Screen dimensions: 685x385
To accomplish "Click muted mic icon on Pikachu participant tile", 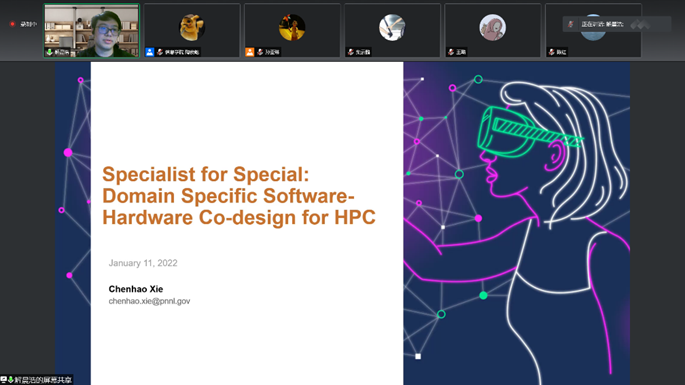I will click(160, 52).
